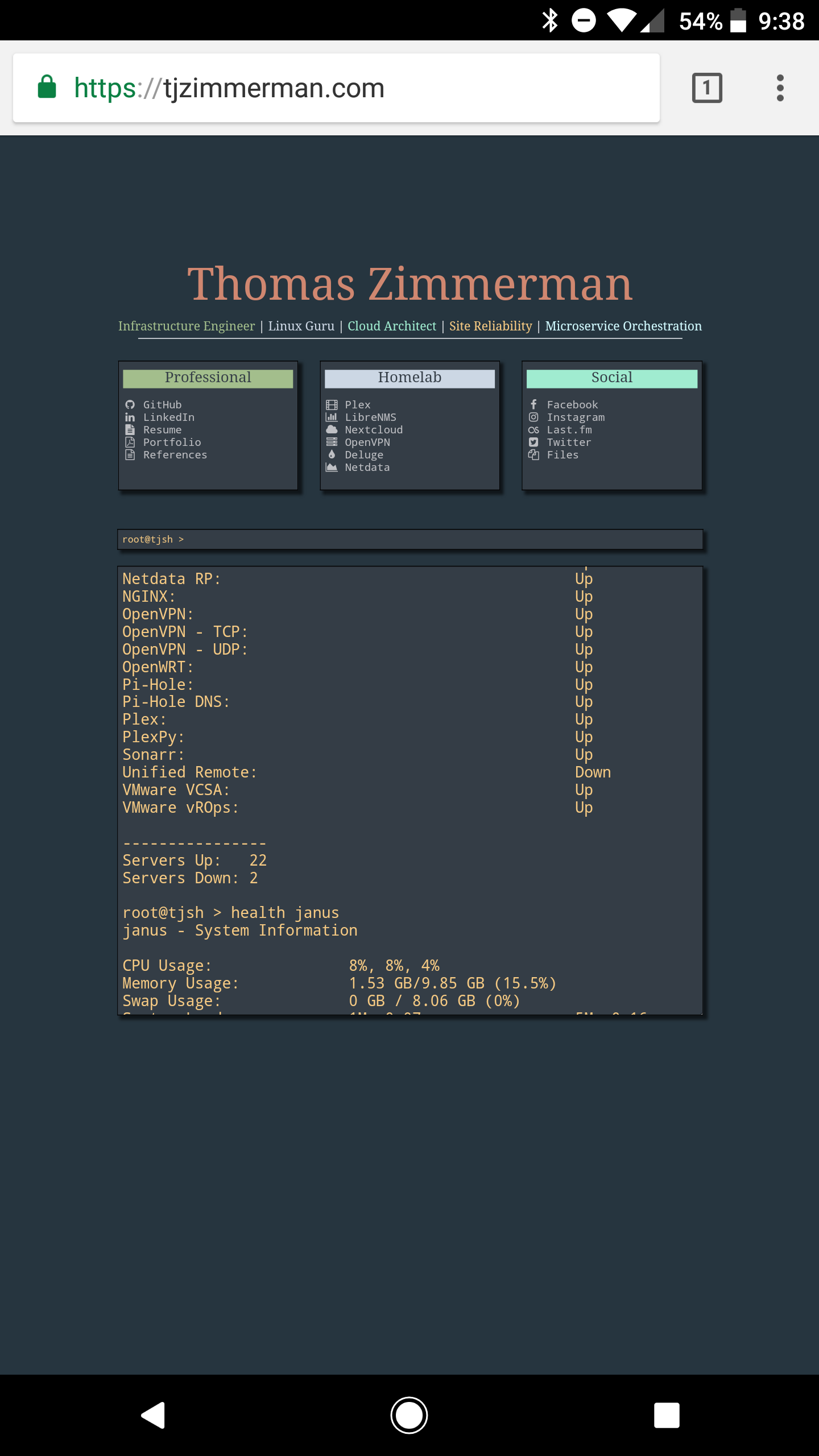Screen dimensions: 819x1456
Task: Tap the Homelab section header
Action: 410,378
